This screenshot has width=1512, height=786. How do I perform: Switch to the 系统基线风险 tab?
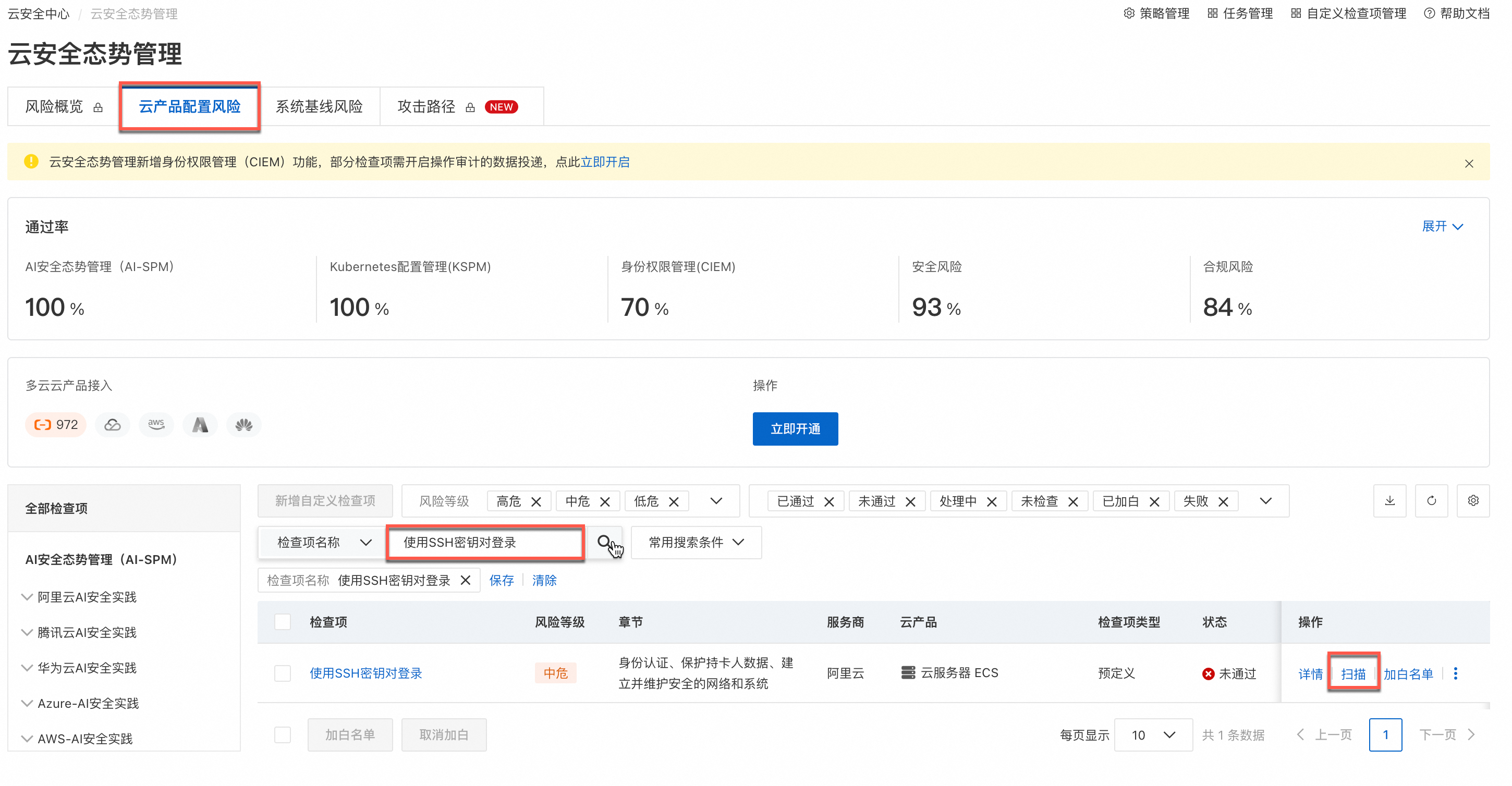click(x=319, y=107)
